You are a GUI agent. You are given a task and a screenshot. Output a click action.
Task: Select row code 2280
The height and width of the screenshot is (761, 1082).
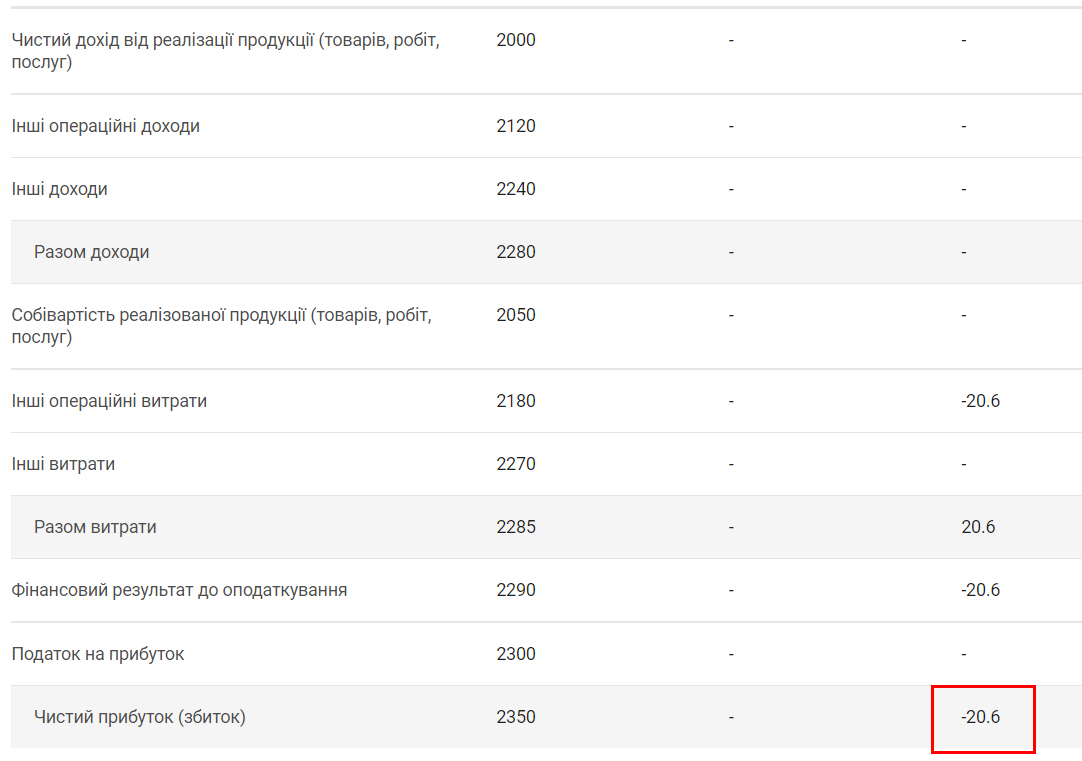(x=516, y=252)
